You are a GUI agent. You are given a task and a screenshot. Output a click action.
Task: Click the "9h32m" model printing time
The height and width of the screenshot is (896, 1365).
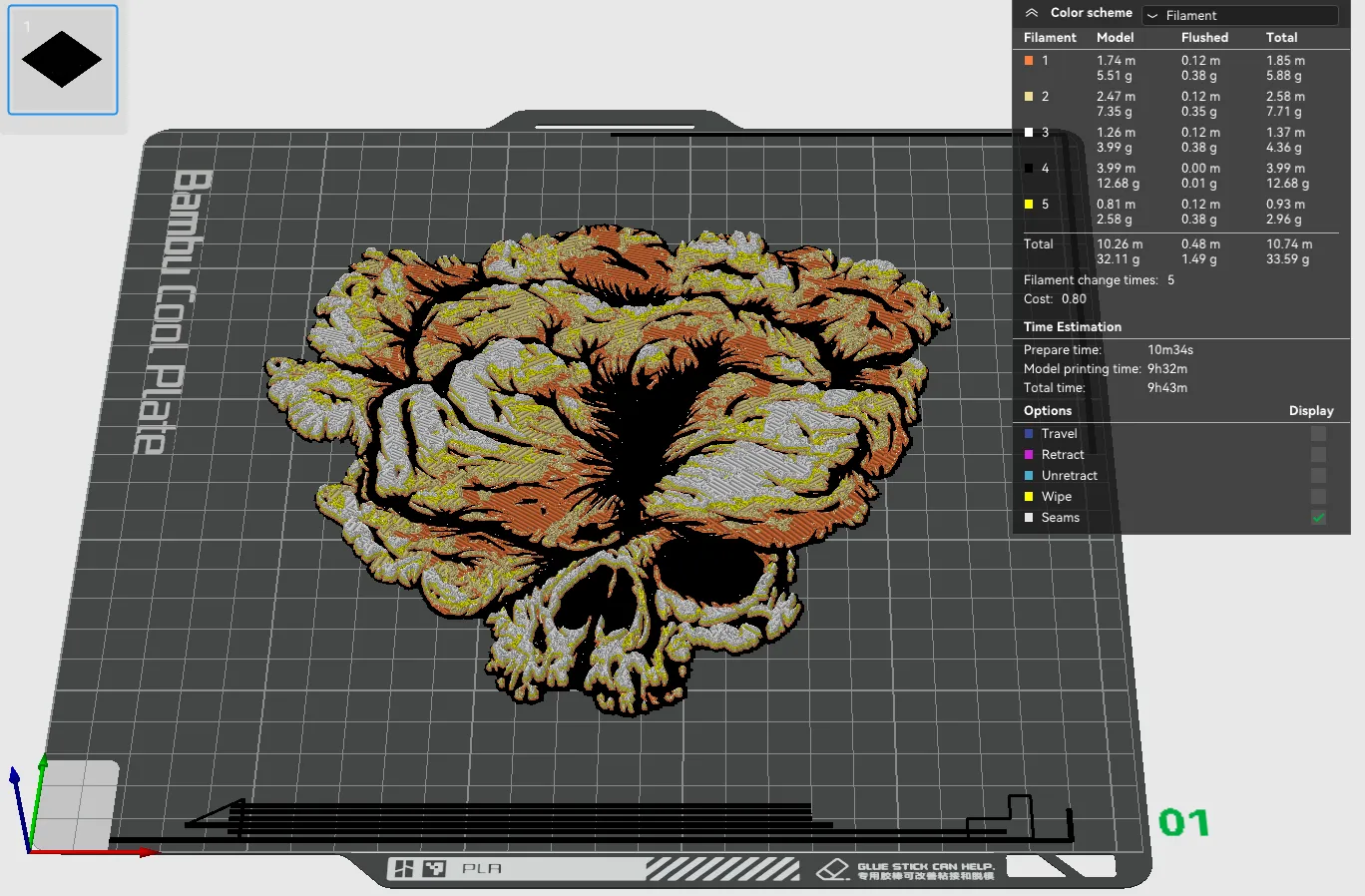[1167, 369]
